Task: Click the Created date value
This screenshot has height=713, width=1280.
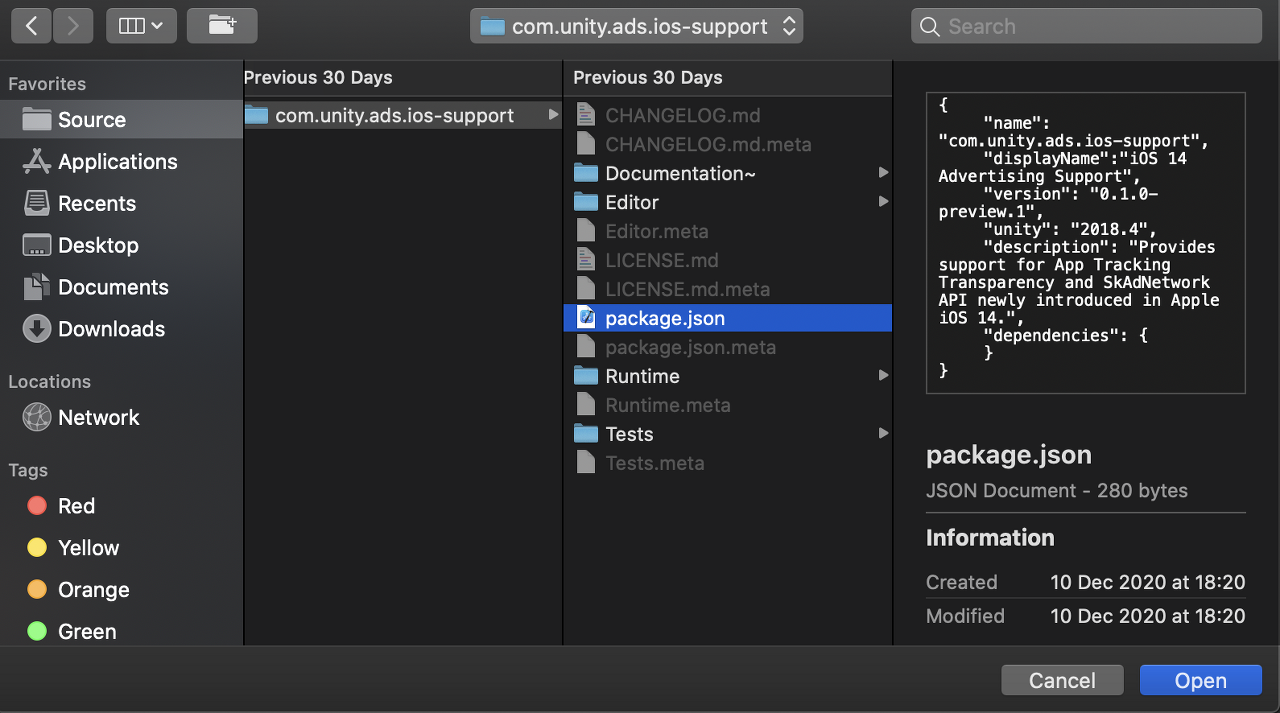Action: [1147, 582]
